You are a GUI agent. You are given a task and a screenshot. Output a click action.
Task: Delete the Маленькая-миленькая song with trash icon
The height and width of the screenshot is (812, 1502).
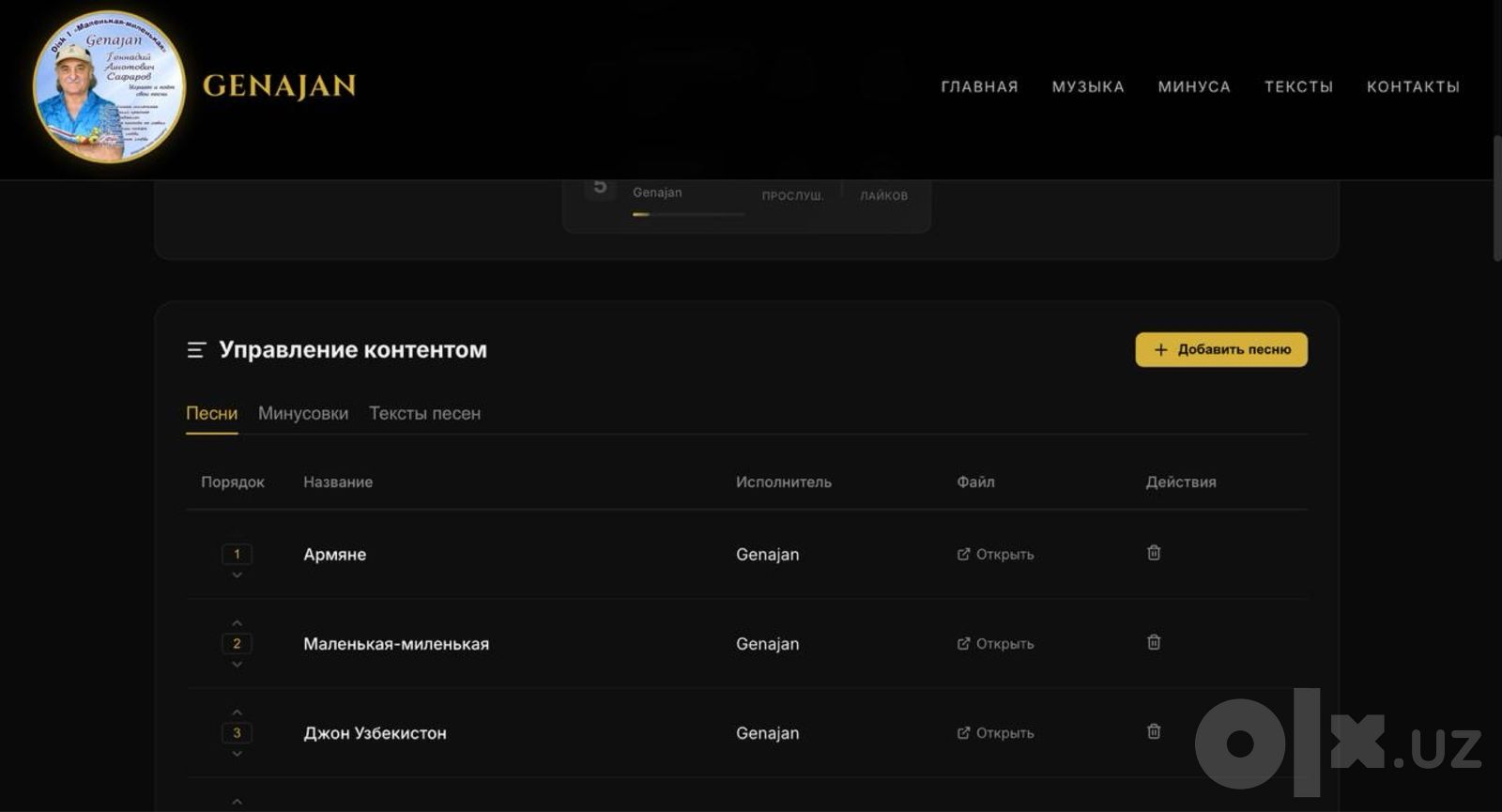[x=1154, y=642]
